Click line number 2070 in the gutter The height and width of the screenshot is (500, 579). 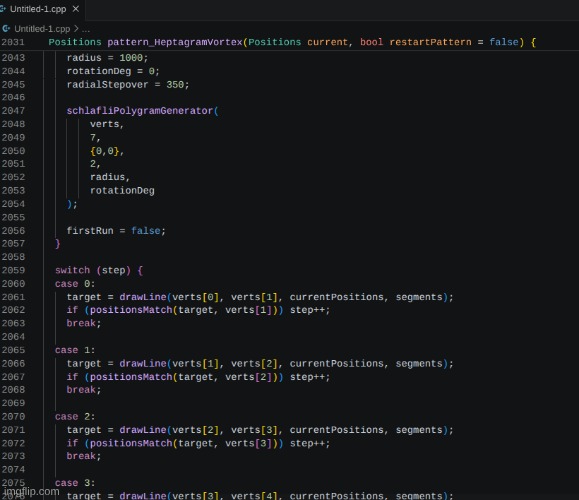click(13, 417)
